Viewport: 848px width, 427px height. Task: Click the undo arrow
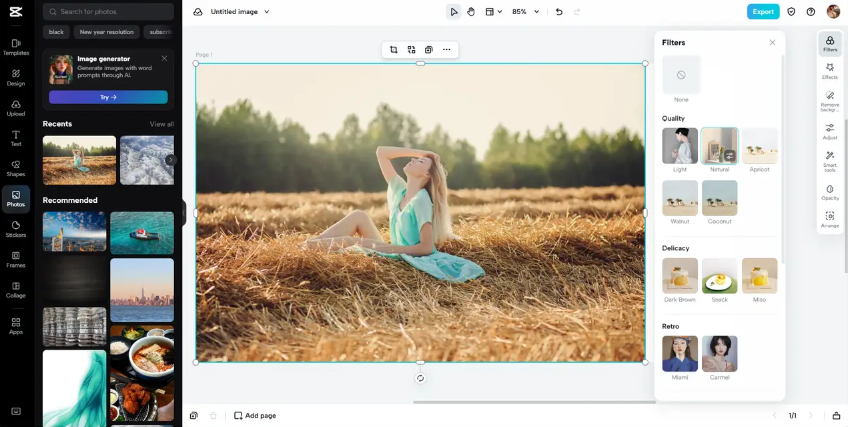click(x=559, y=12)
